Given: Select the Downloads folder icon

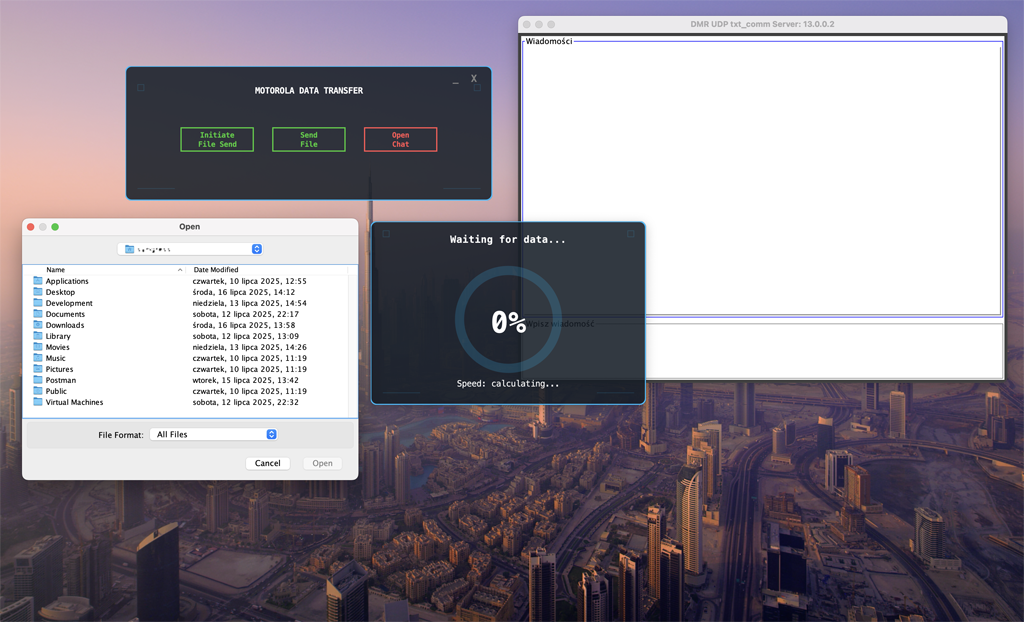Looking at the screenshot, I should pyautogui.click(x=38, y=325).
